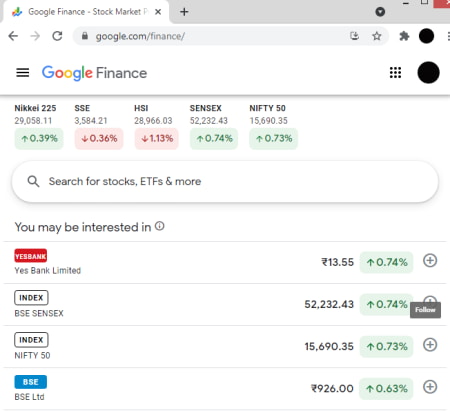Click the INDEX badge for BSE SENSEX

[x=31, y=298]
